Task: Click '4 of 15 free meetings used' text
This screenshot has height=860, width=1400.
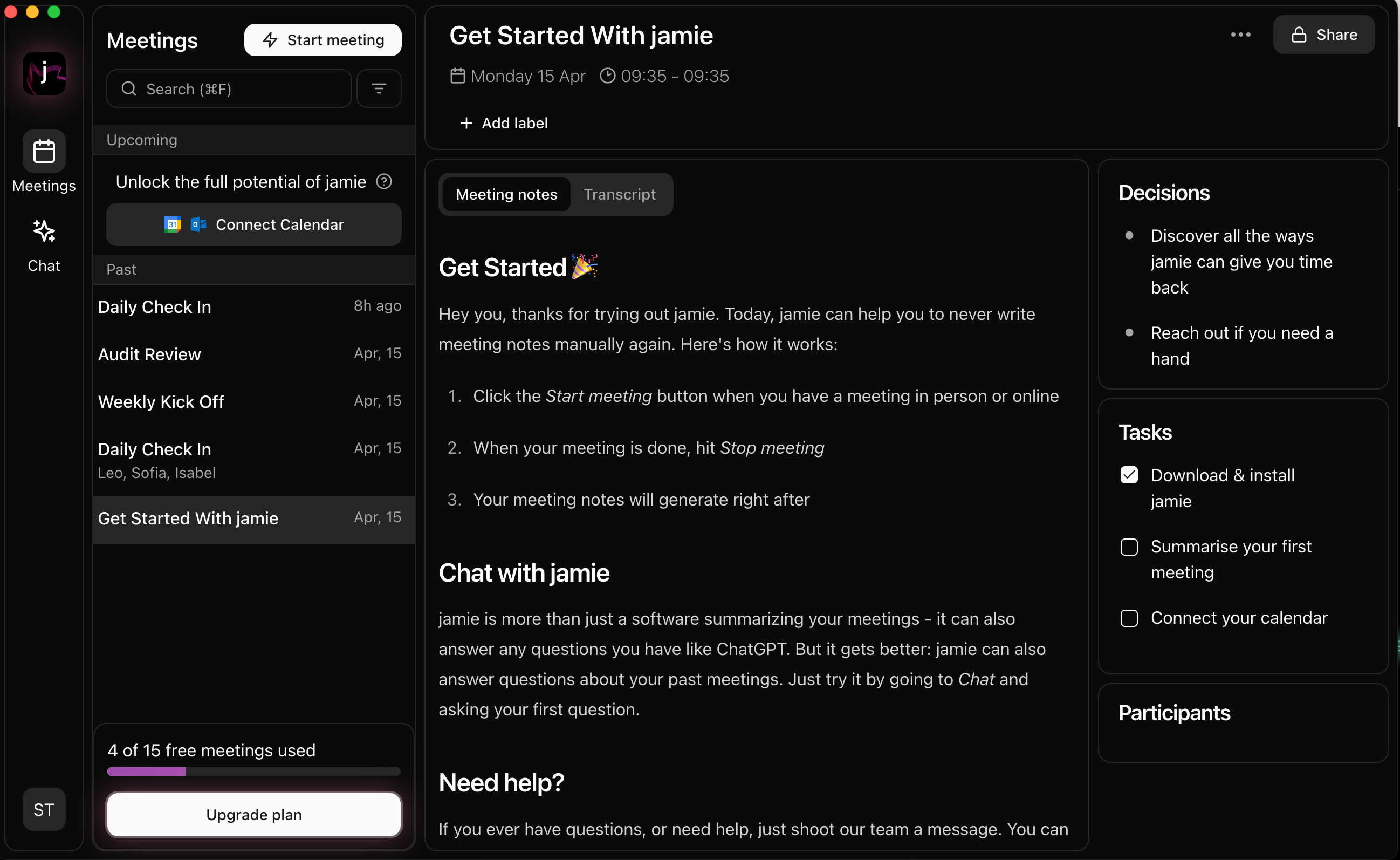Action: click(211, 750)
